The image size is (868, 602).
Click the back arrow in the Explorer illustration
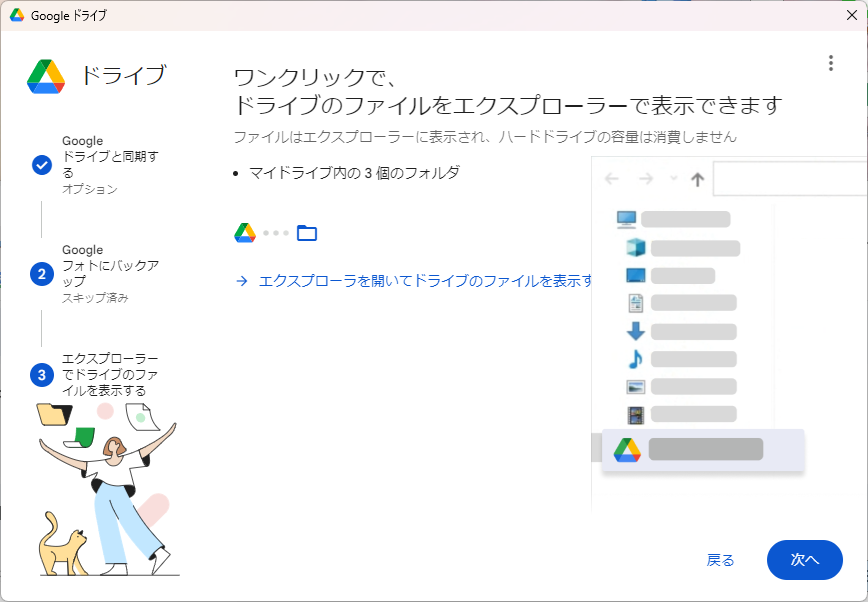point(612,178)
